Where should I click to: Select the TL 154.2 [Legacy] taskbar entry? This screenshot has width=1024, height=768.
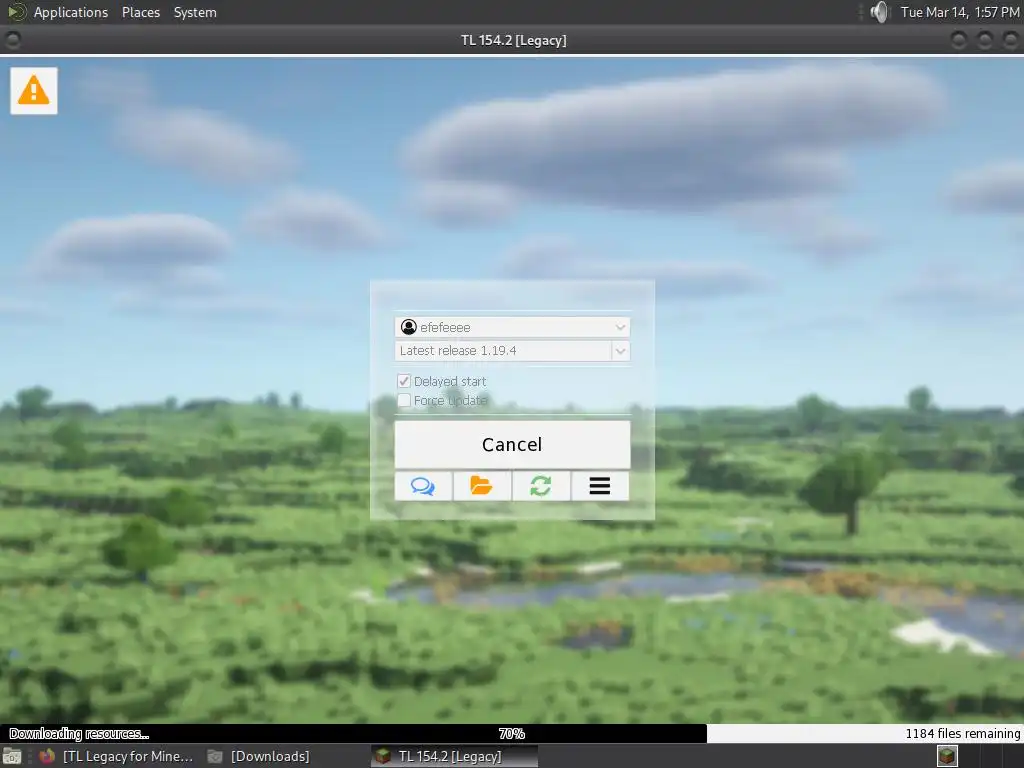(x=454, y=756)
